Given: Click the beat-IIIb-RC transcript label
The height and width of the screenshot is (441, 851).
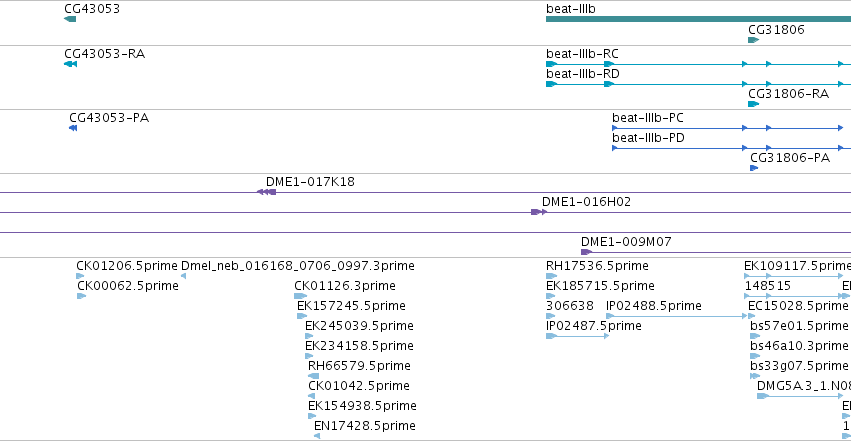Looking at the screenshot, I should pos(582,54).
